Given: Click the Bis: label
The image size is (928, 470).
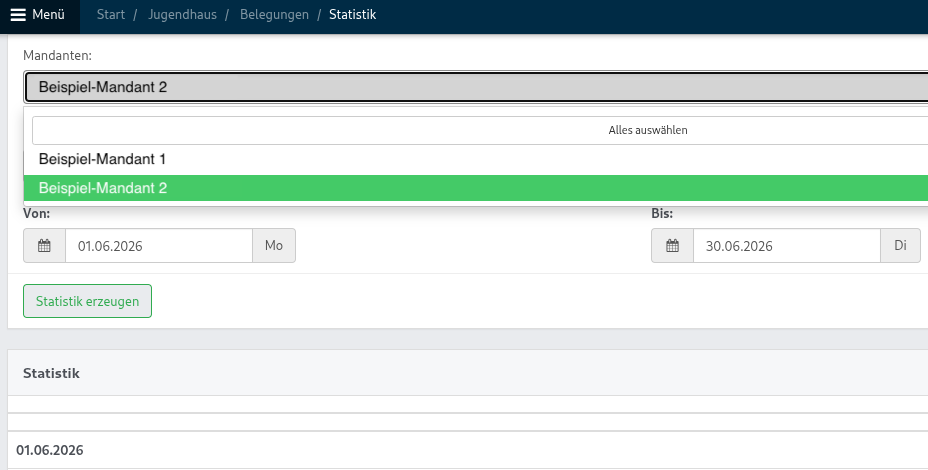Looking at the screenshot, I should 662,214.
